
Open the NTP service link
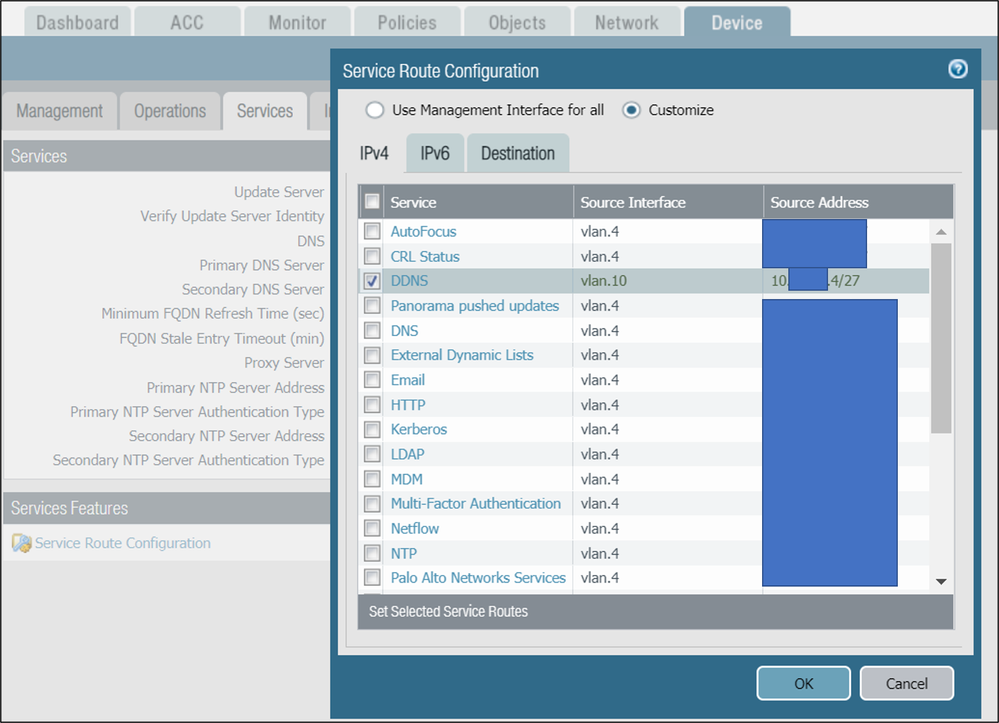coord(403,553)
